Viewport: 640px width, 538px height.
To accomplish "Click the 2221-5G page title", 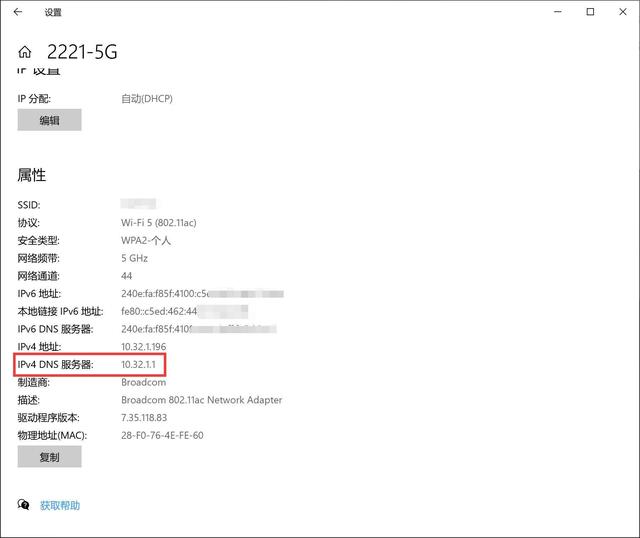I will 82,52.
